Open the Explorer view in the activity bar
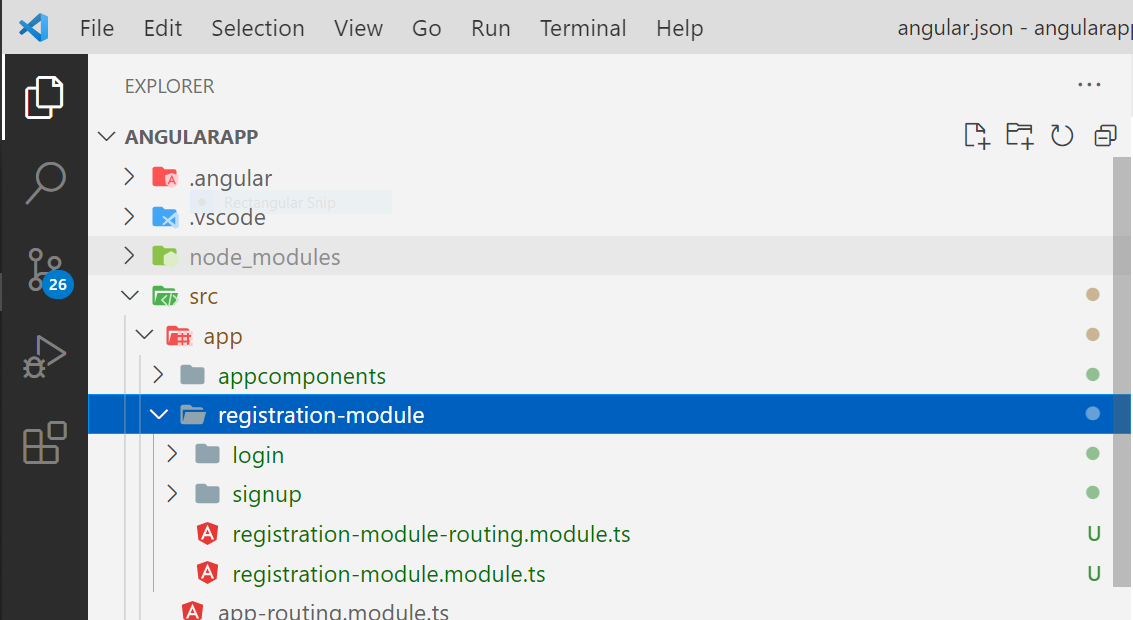1133x620 pixels. [x=44, y=97]
